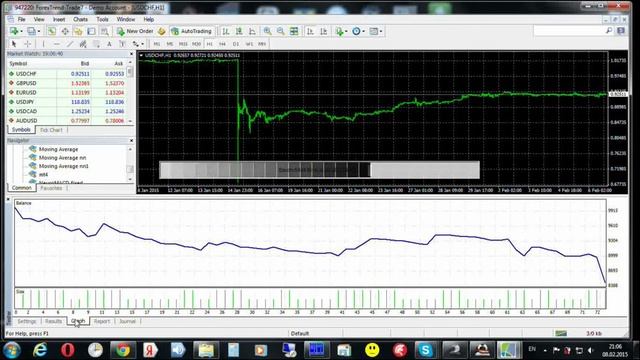Click Navigator scroll-up arrow

point(130,149)
